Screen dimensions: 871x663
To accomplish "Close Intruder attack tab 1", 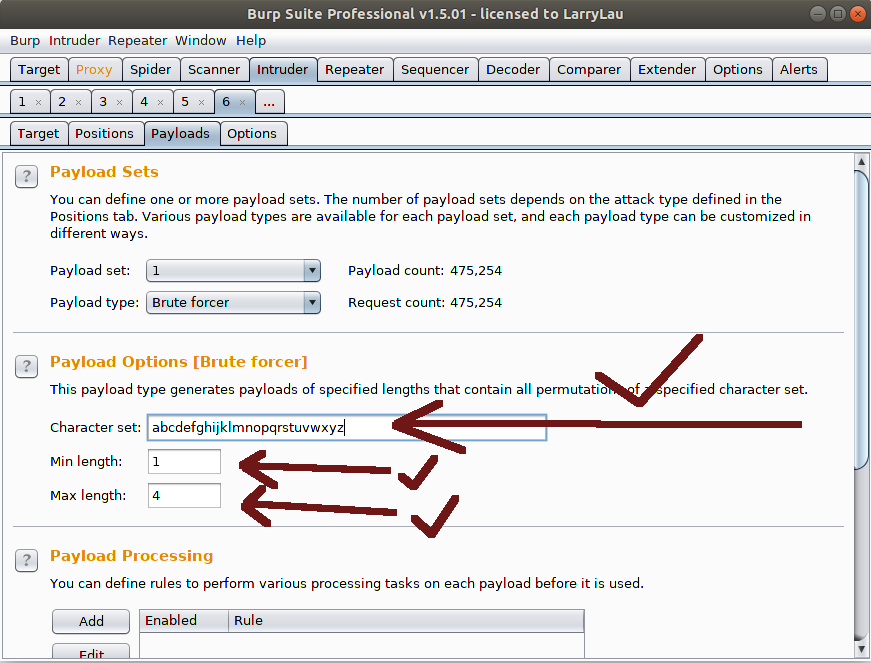I will pyautogui.click(x=38, y=102).
